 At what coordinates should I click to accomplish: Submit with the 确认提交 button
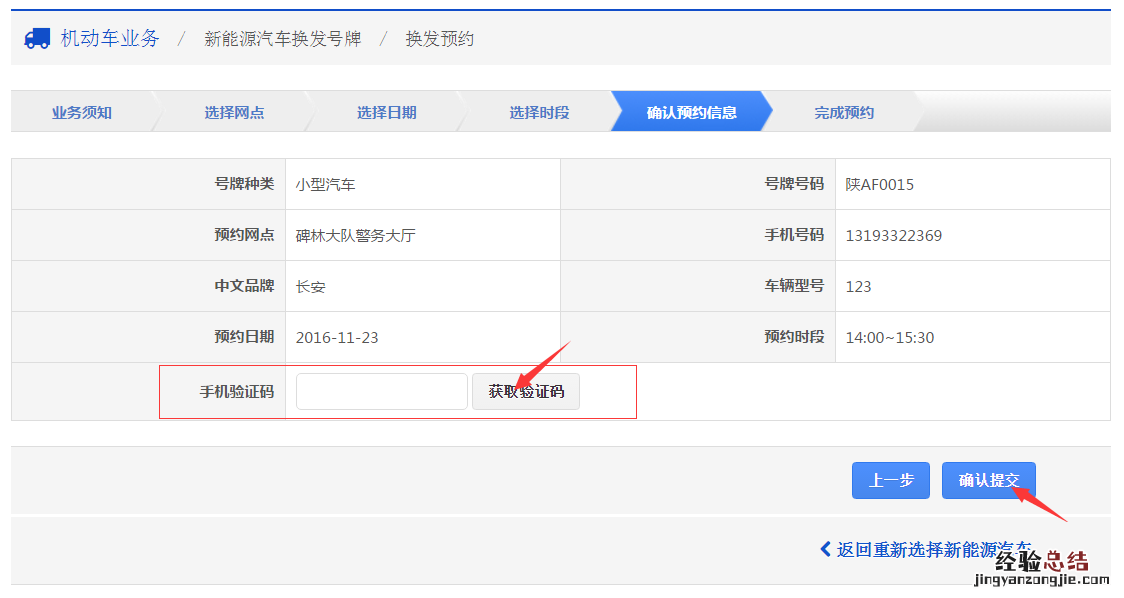pyautogui.click(x=988, y=480)
